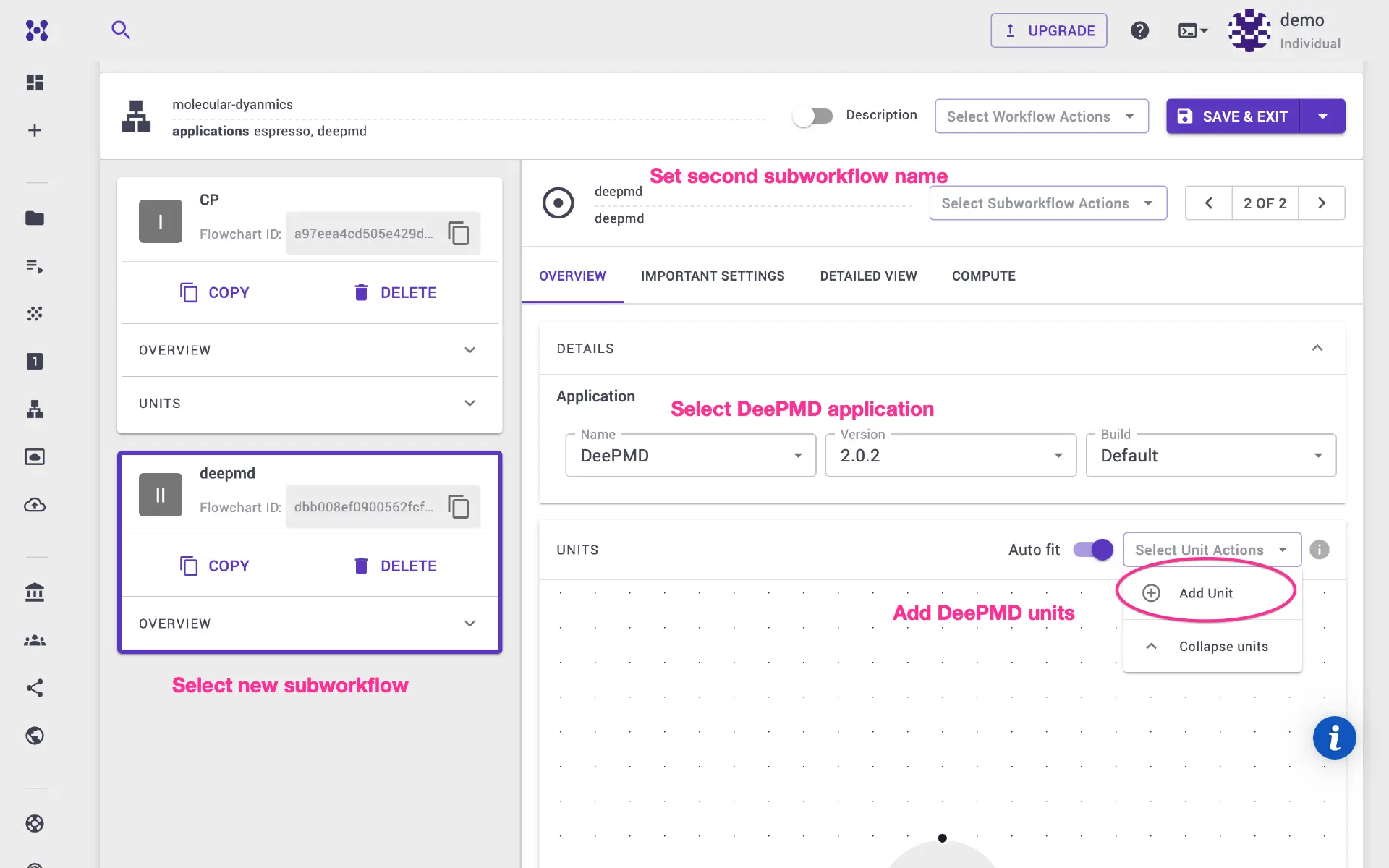Select the team members icon in the sidebar
The height and width of the screenshot is (868, 1389).
click(34, 639)
